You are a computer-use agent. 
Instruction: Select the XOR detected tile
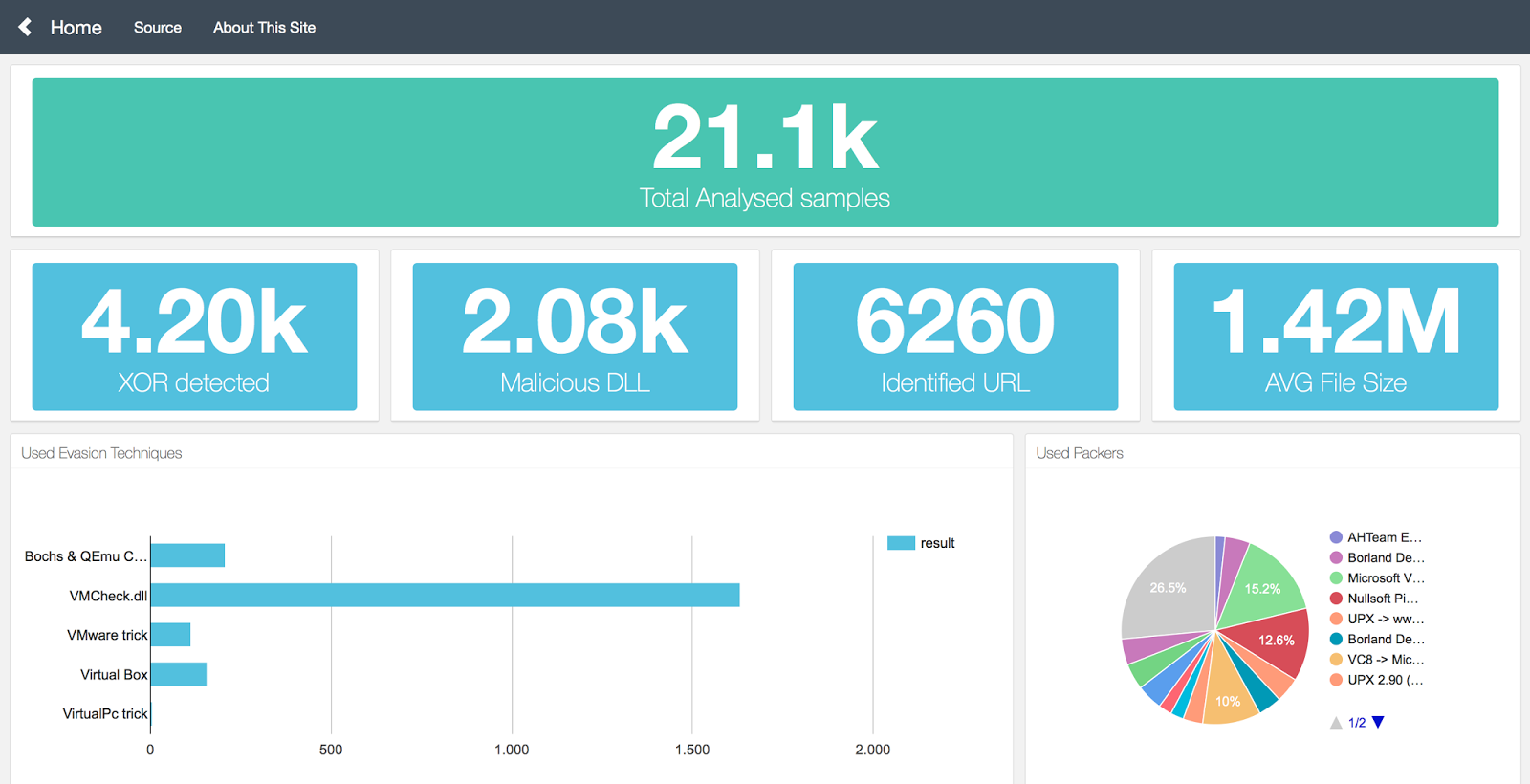(x=194, y=337)
